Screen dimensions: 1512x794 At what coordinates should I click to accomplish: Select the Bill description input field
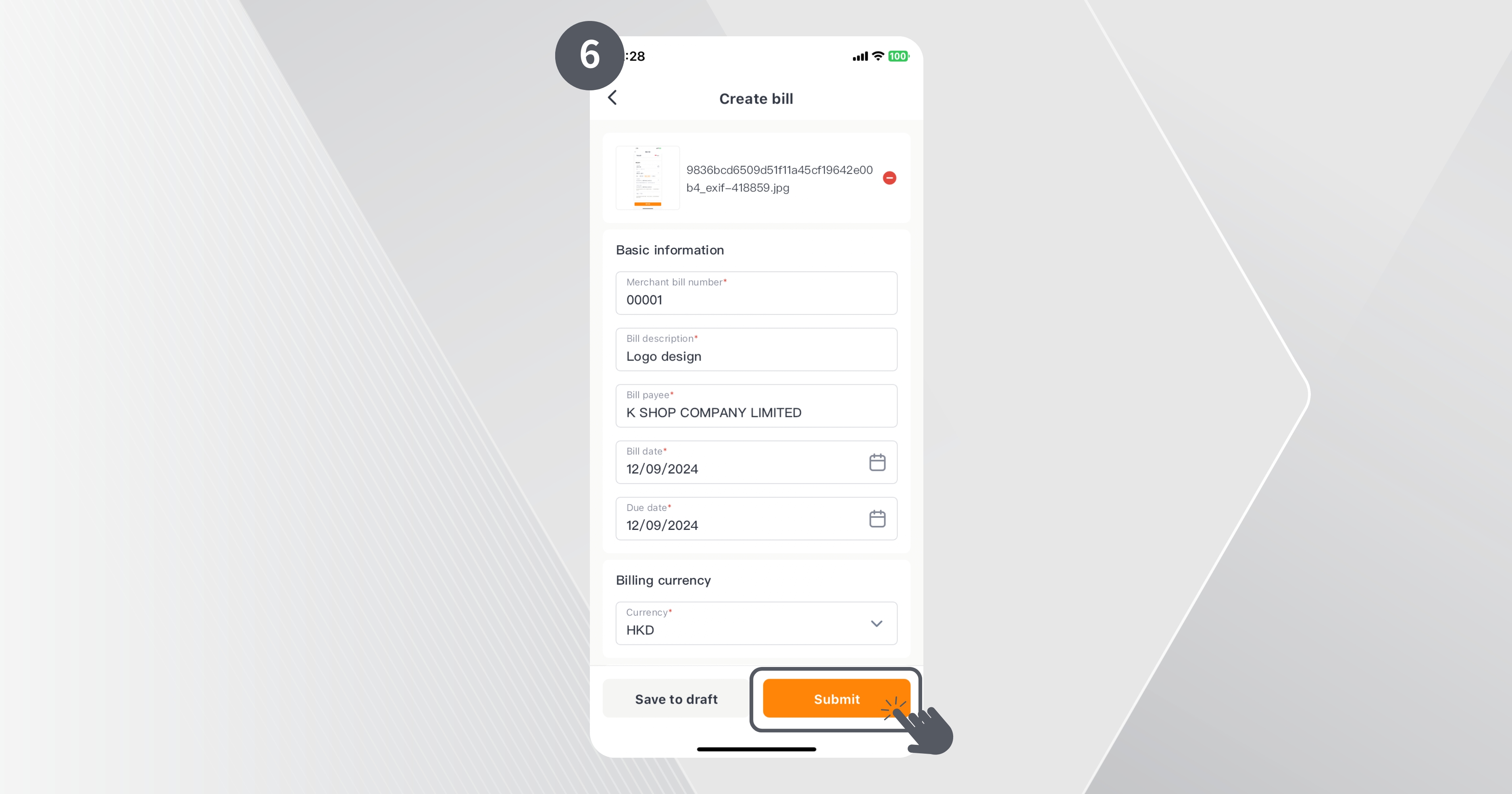(756, 349)
